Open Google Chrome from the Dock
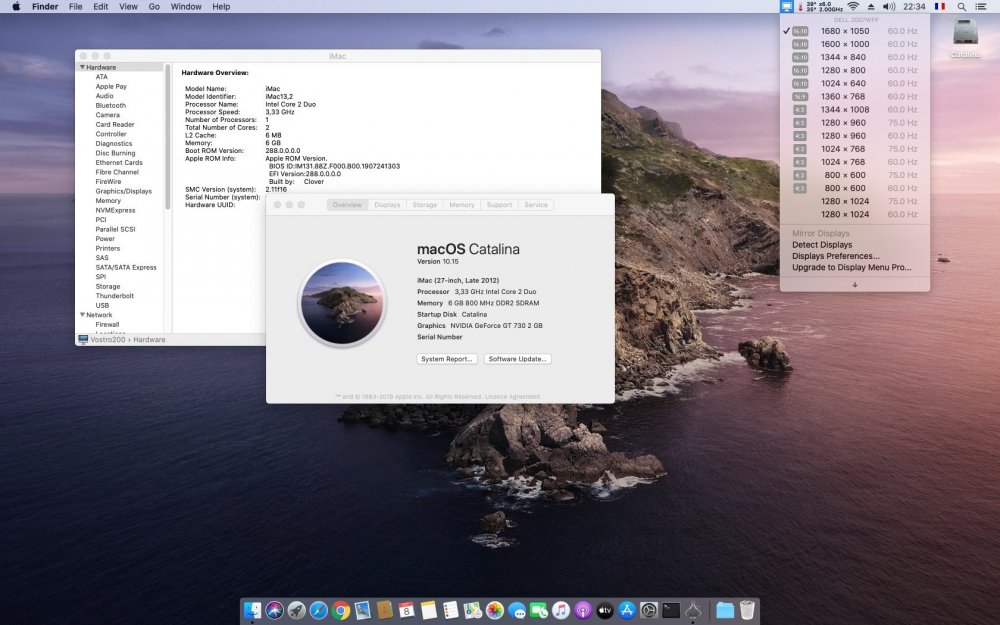The image size is (1000, 625). point(341,610)
